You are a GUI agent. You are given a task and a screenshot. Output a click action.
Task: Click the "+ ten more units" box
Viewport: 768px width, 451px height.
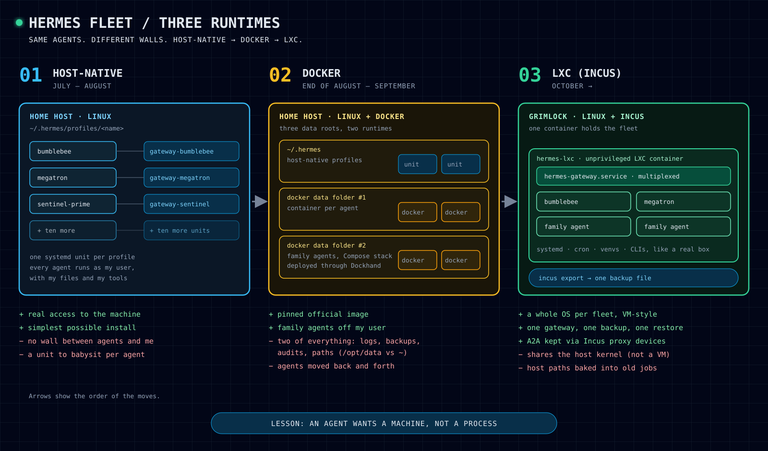[x=192, y=230]
